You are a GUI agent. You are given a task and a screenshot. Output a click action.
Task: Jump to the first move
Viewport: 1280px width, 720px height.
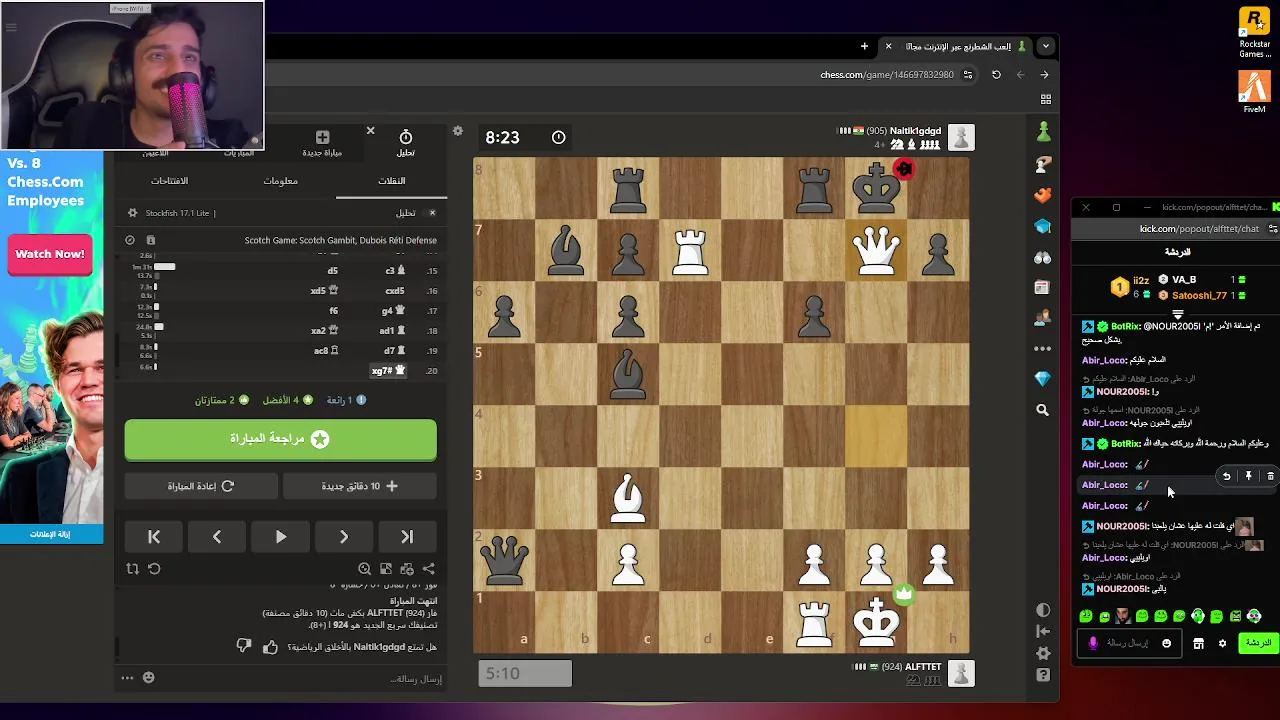(x=154, y=537)
